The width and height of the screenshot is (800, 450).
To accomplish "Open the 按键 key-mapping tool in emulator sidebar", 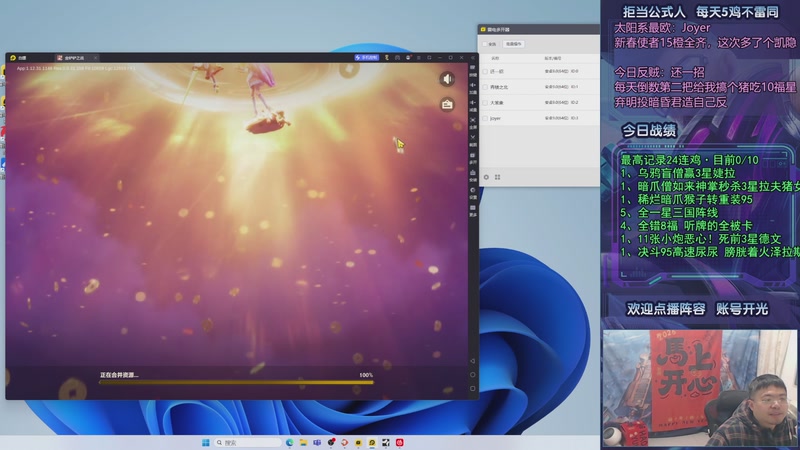I will (473, 71).
